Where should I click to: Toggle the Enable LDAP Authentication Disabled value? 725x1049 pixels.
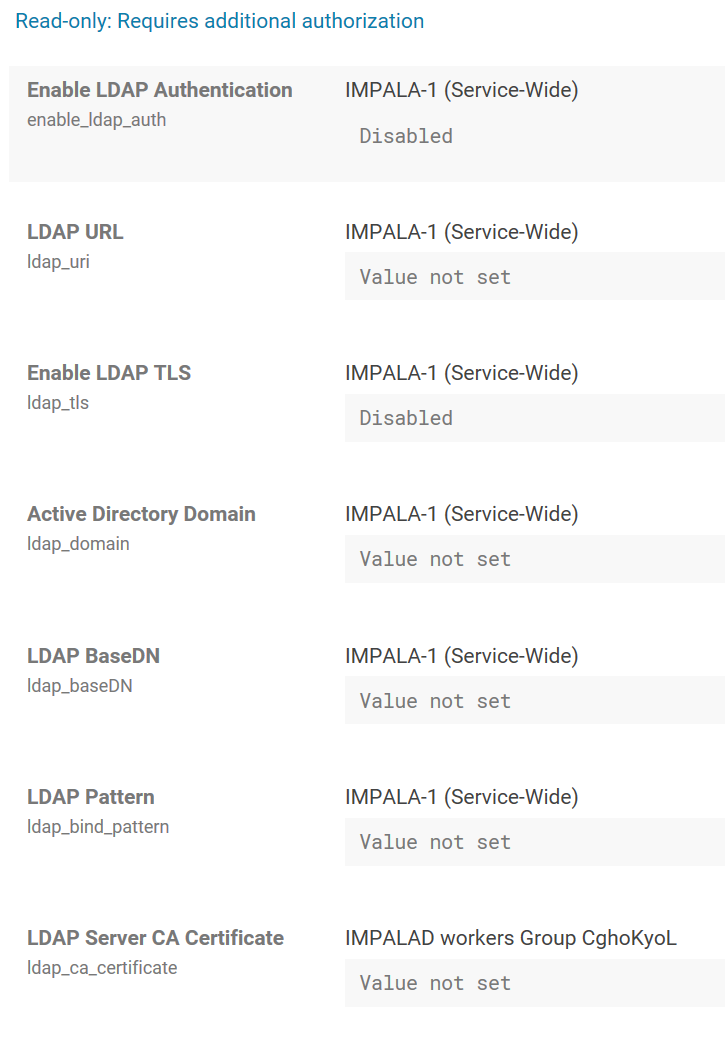406,136
